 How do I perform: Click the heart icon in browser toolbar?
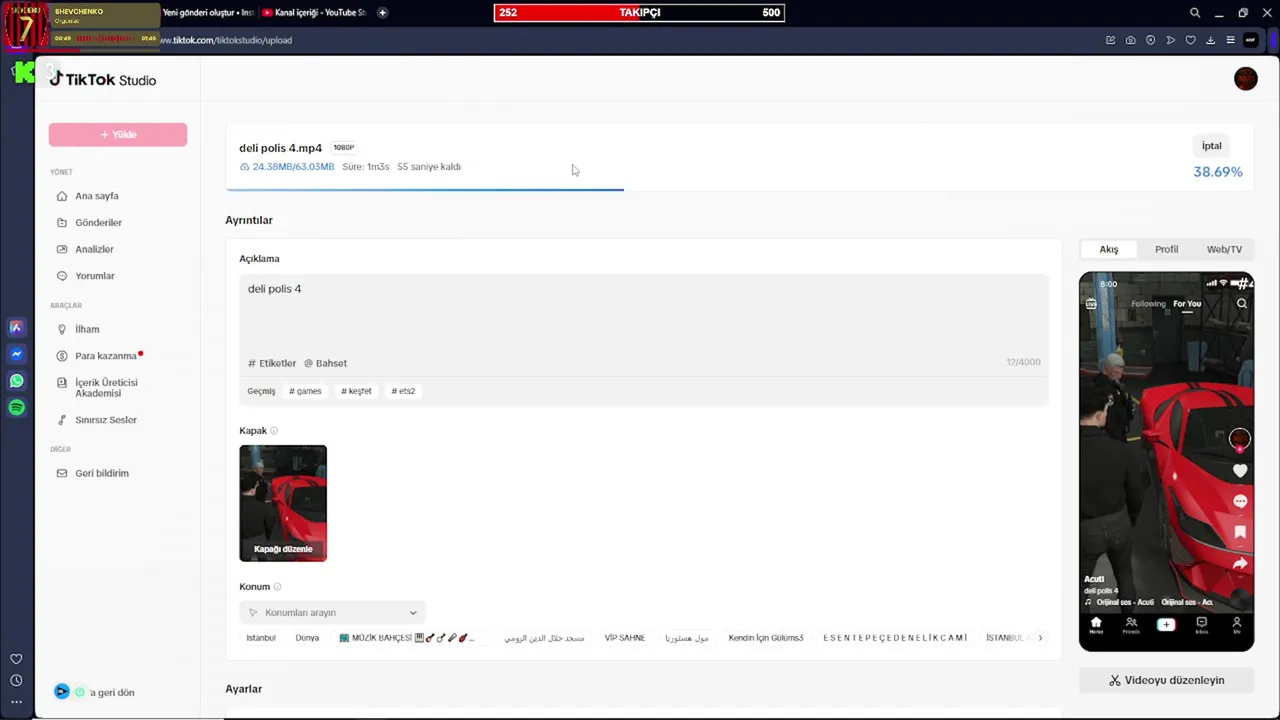click(x=1190, y=40)
